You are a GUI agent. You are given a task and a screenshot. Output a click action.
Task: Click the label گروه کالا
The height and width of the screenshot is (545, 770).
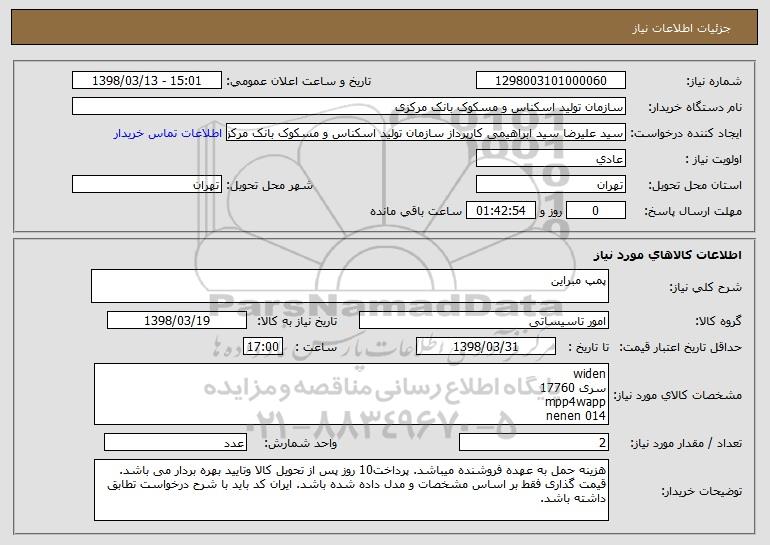tap(718, 321)
